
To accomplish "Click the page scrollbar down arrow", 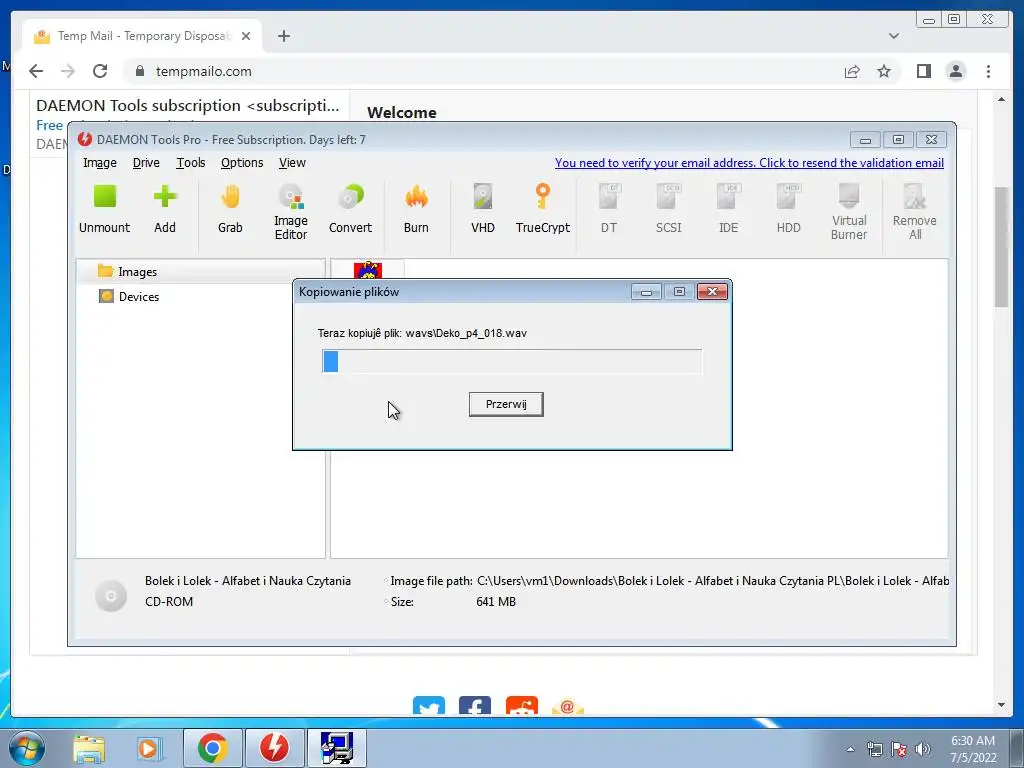I will pyautogui.click(x=1002, y=705).
